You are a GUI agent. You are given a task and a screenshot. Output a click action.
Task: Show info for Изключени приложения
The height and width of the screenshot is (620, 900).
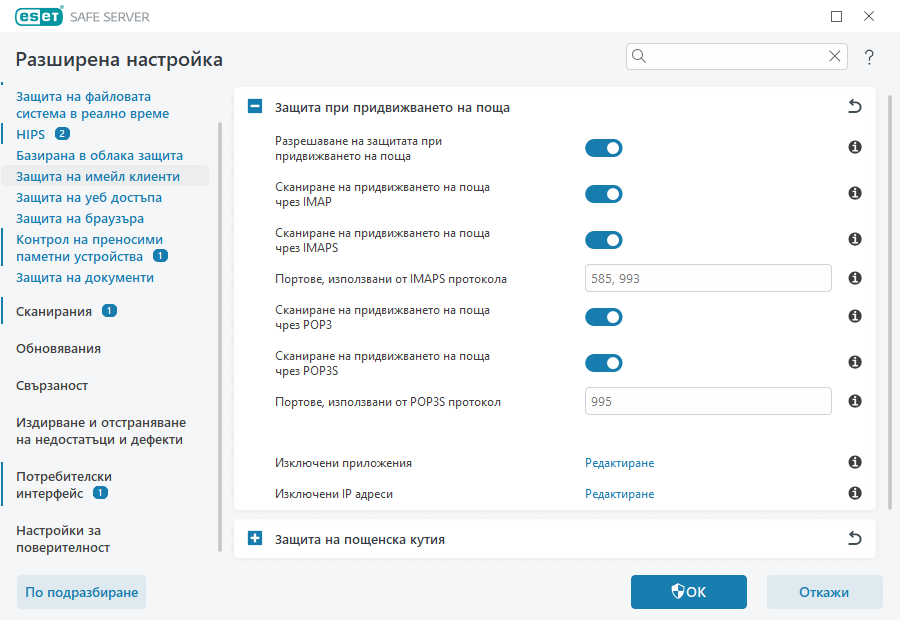[x=855, y=463]
